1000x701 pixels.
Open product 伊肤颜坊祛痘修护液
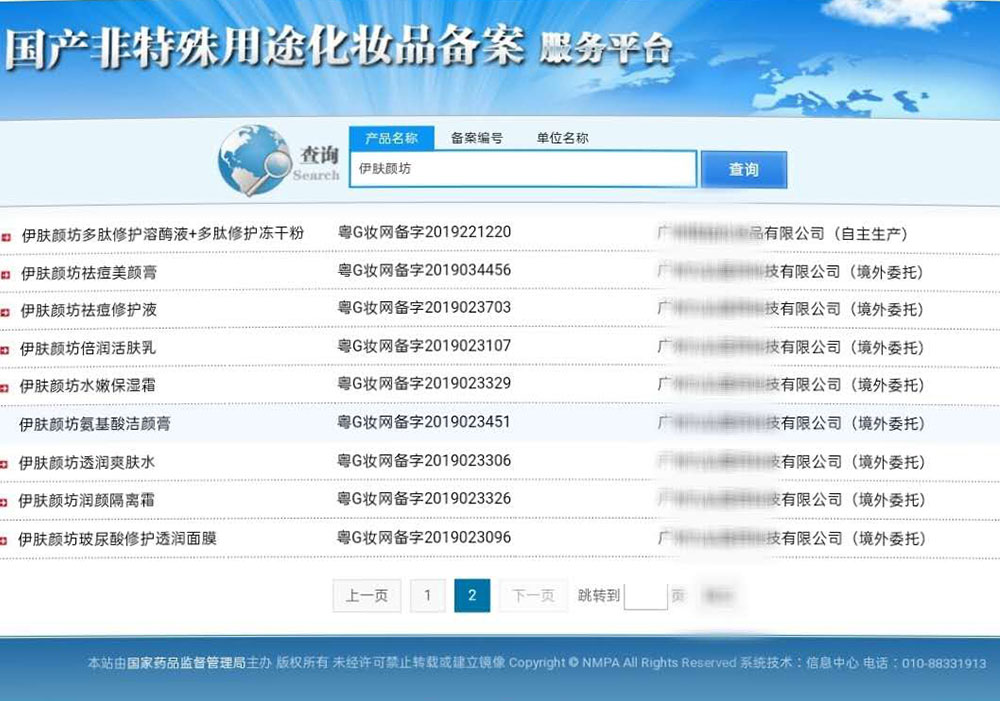click(88, 310)
